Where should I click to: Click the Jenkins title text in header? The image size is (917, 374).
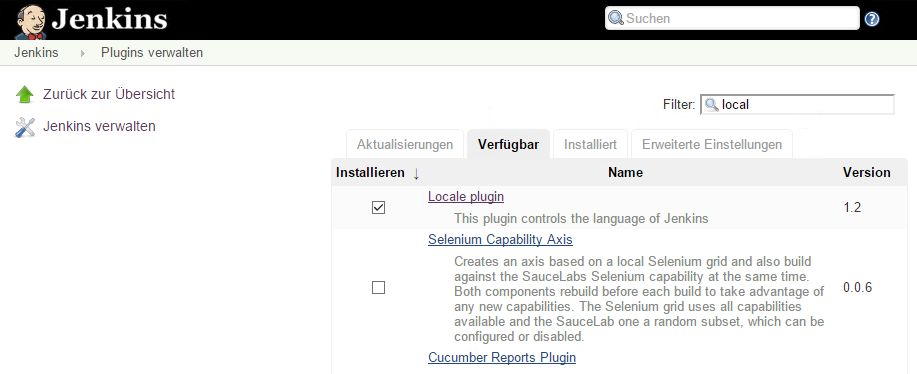[109, 19]
